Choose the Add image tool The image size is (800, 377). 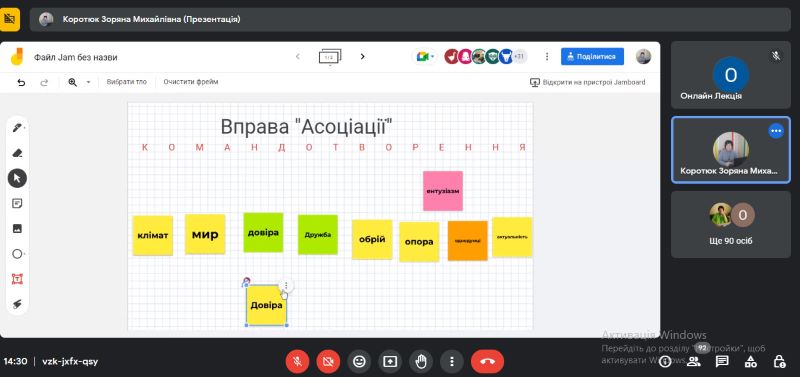point(17,229)
